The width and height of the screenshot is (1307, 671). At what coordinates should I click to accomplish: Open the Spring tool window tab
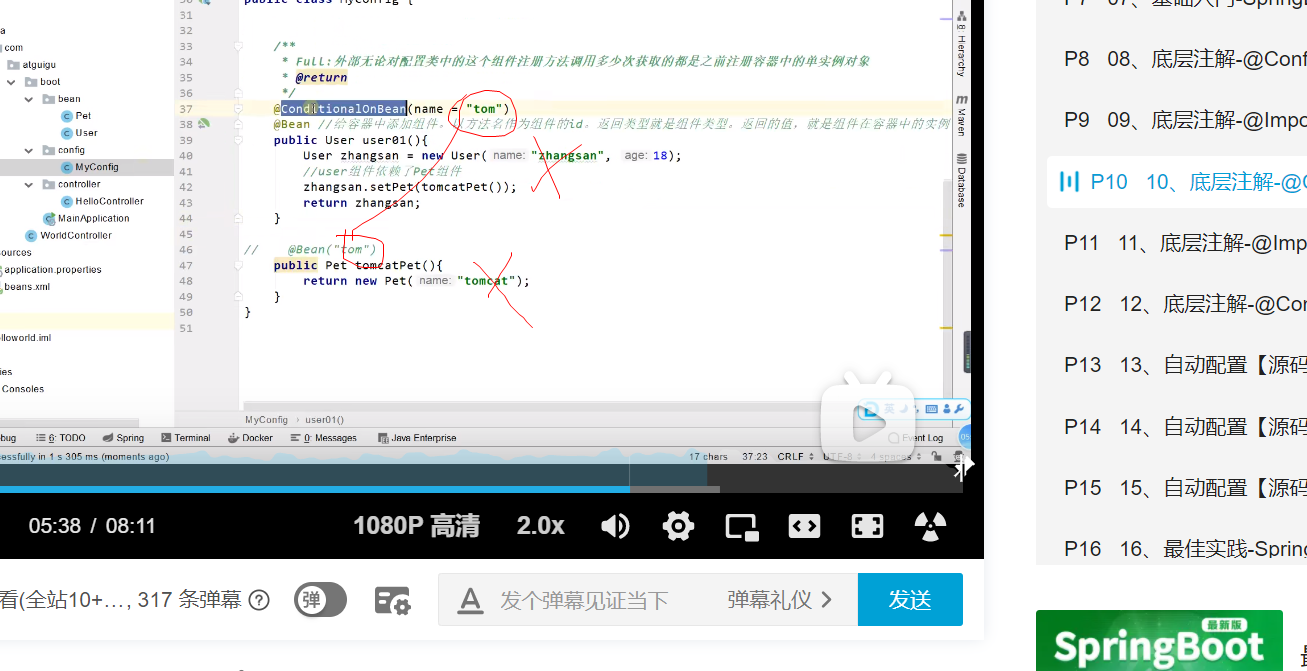[x=123, y=438]
